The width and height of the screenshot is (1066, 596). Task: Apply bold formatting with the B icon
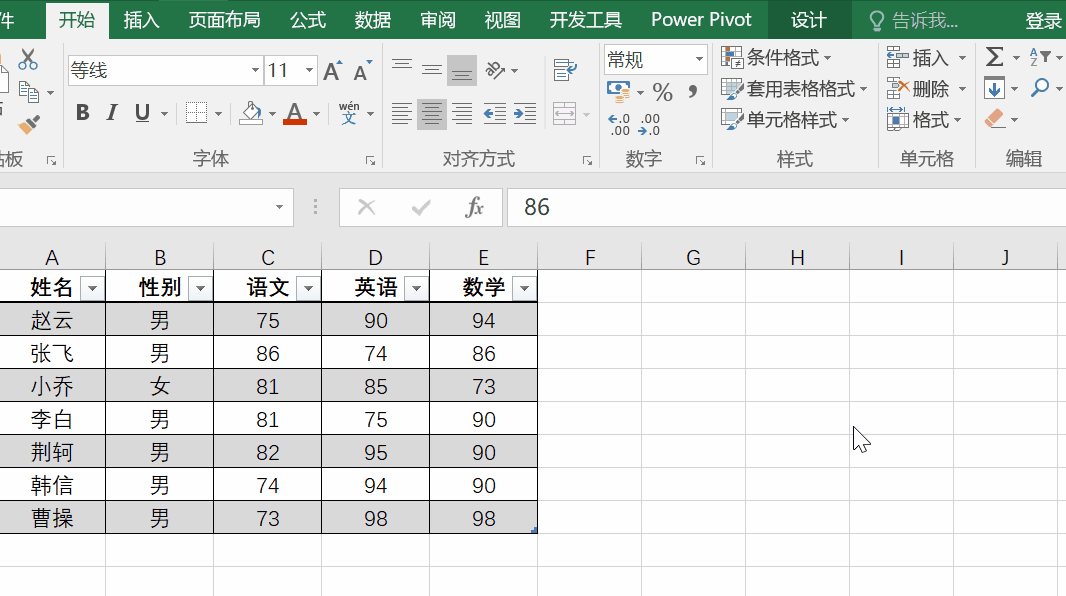82,113
